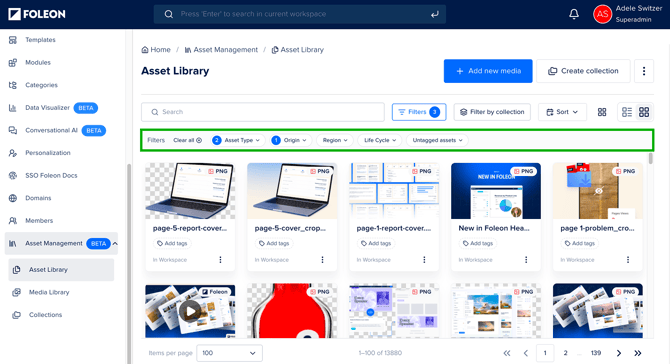Open the red bottle PNG thumbnail
670x364 pixels.
point(292,311)
